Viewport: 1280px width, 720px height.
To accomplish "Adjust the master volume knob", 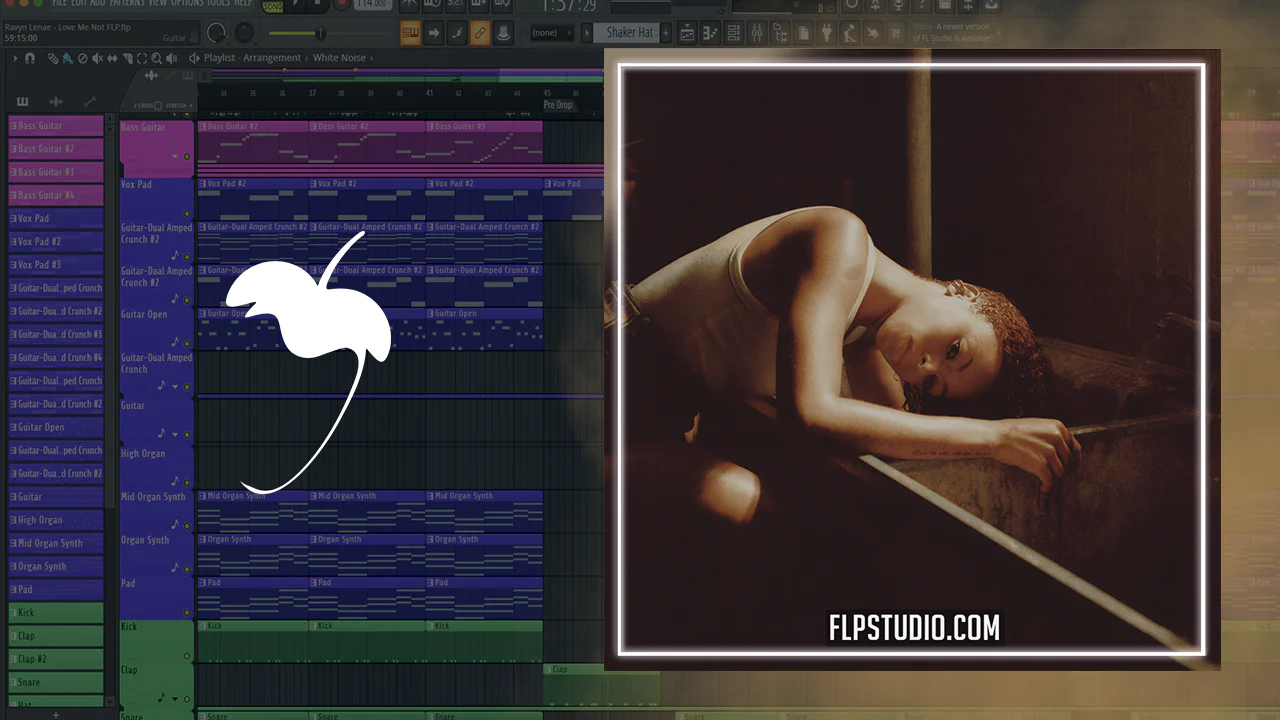I will click(x=216, y=33).
